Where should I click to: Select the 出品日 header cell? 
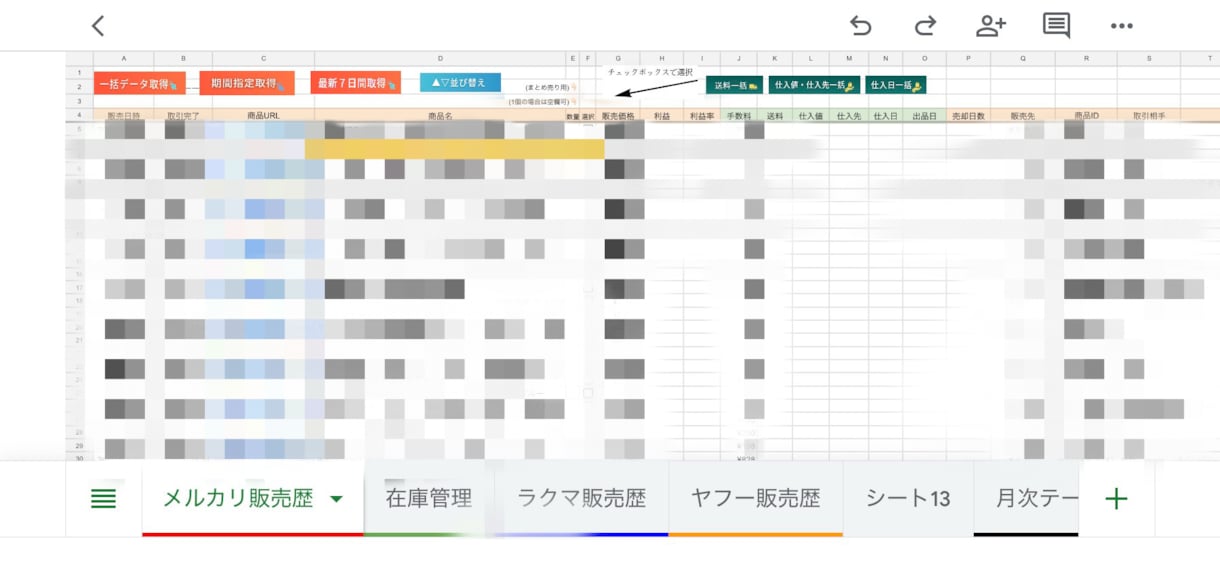[925, 116]
